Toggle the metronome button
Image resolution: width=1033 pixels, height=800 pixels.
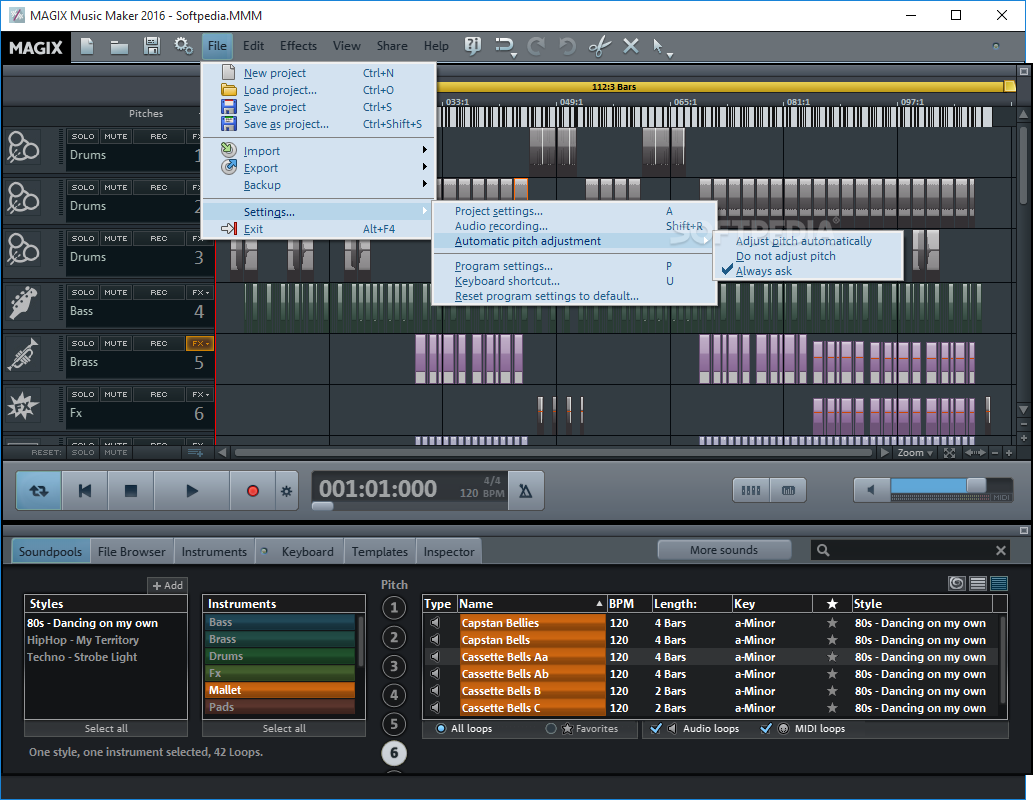(x=526, y=491)
